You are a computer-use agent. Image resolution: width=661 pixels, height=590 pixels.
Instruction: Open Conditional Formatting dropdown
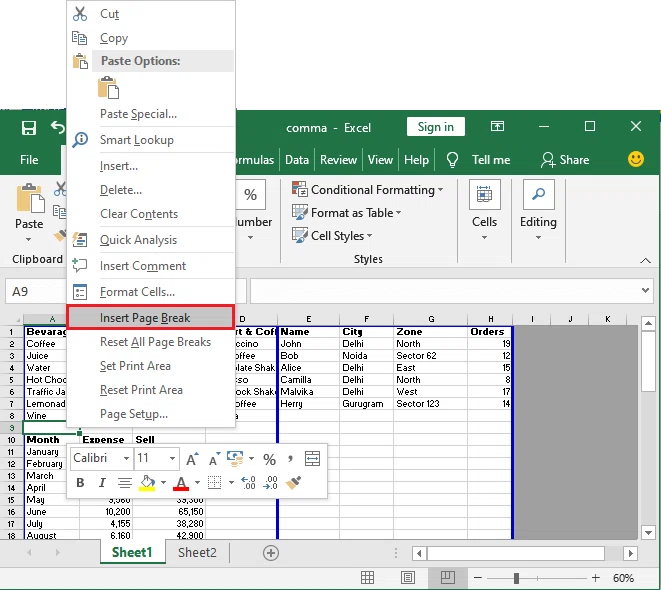368,190
